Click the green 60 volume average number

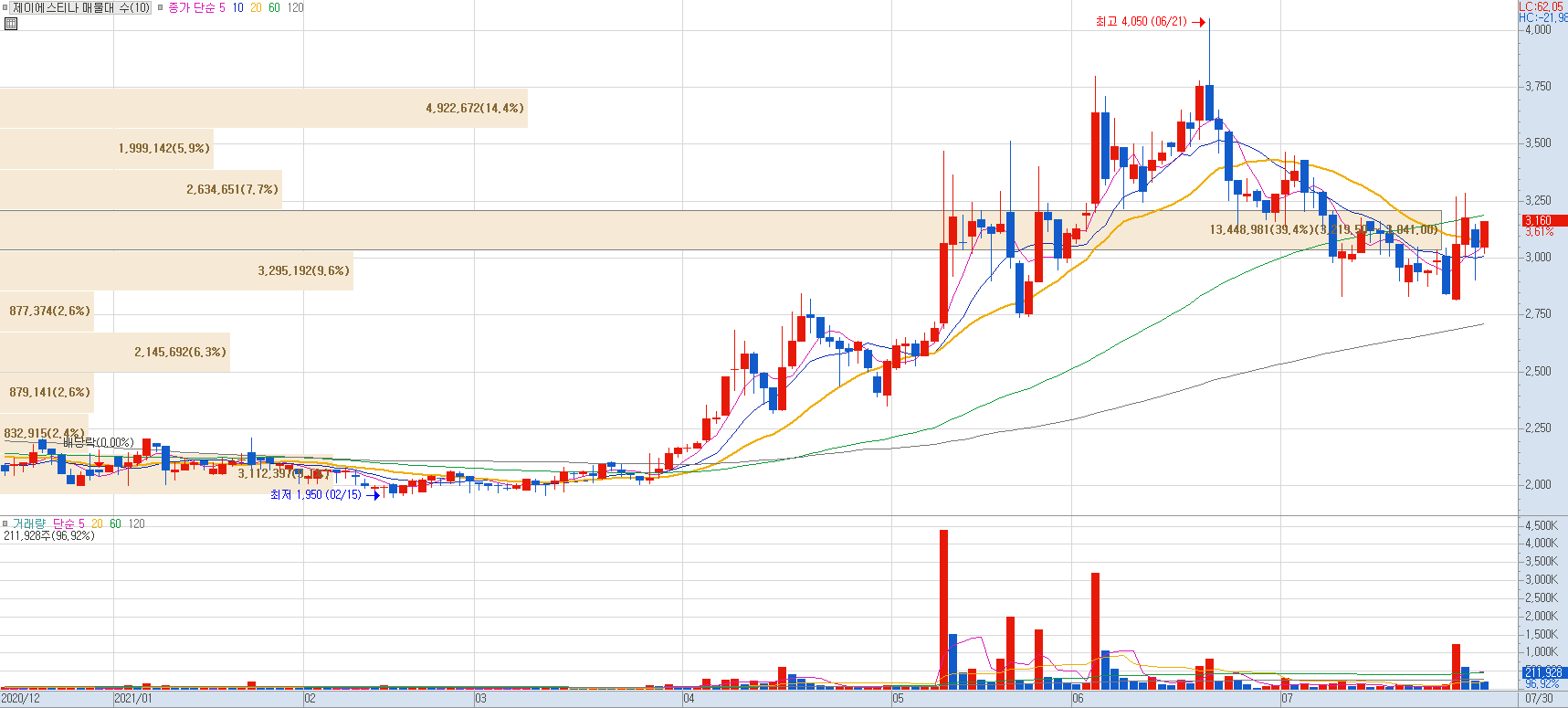click(x=115, y=523)
